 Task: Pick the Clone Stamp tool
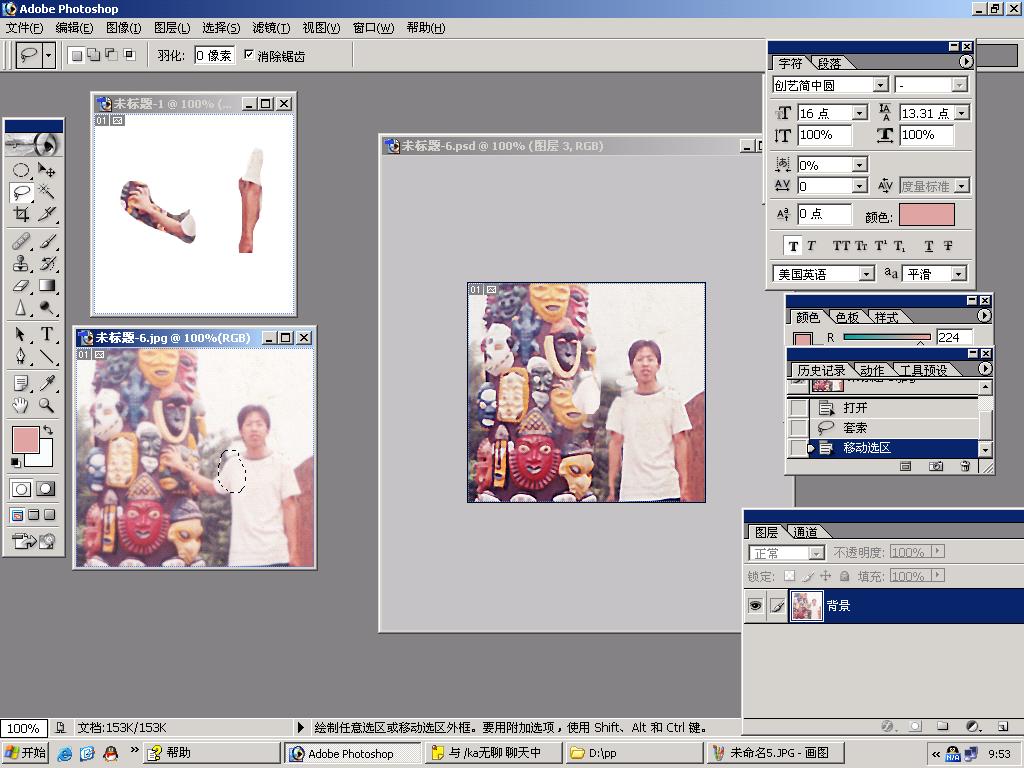click(20, 264)
